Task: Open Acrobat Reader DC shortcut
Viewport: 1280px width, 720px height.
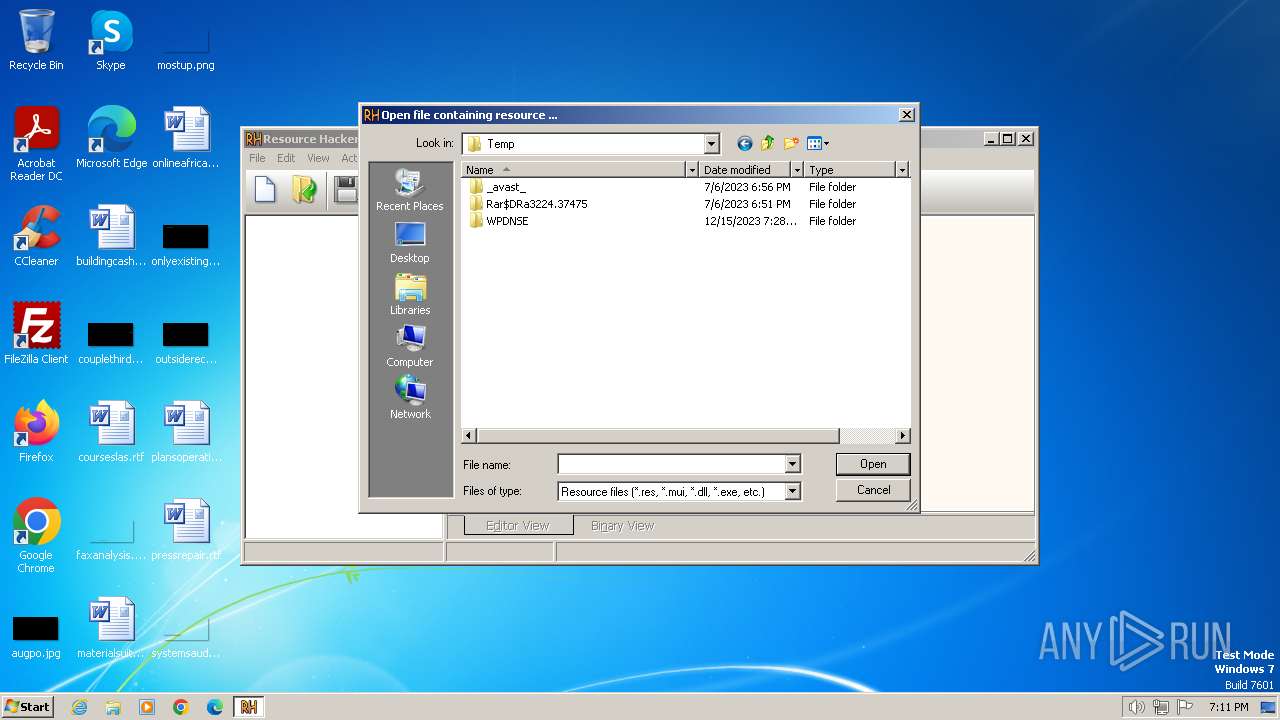Action: [x=36, y=144]
